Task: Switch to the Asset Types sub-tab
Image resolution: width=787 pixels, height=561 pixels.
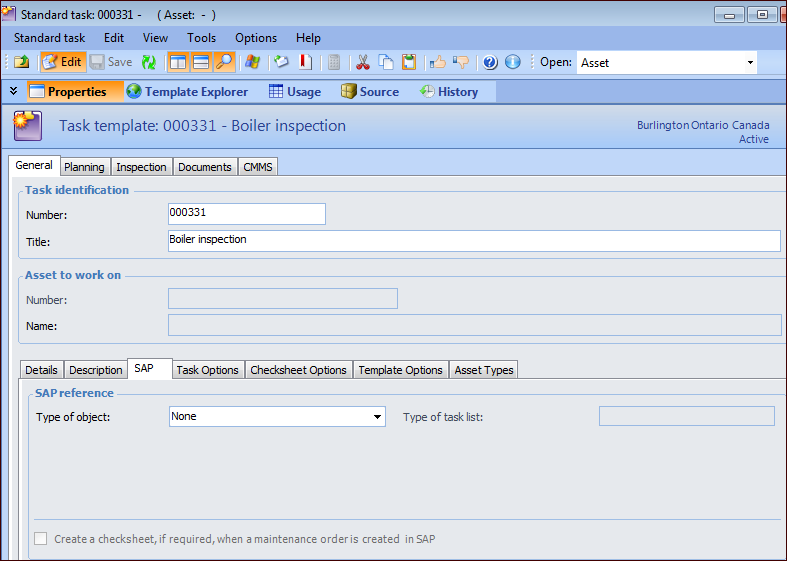Action: [x=484, y=370]
